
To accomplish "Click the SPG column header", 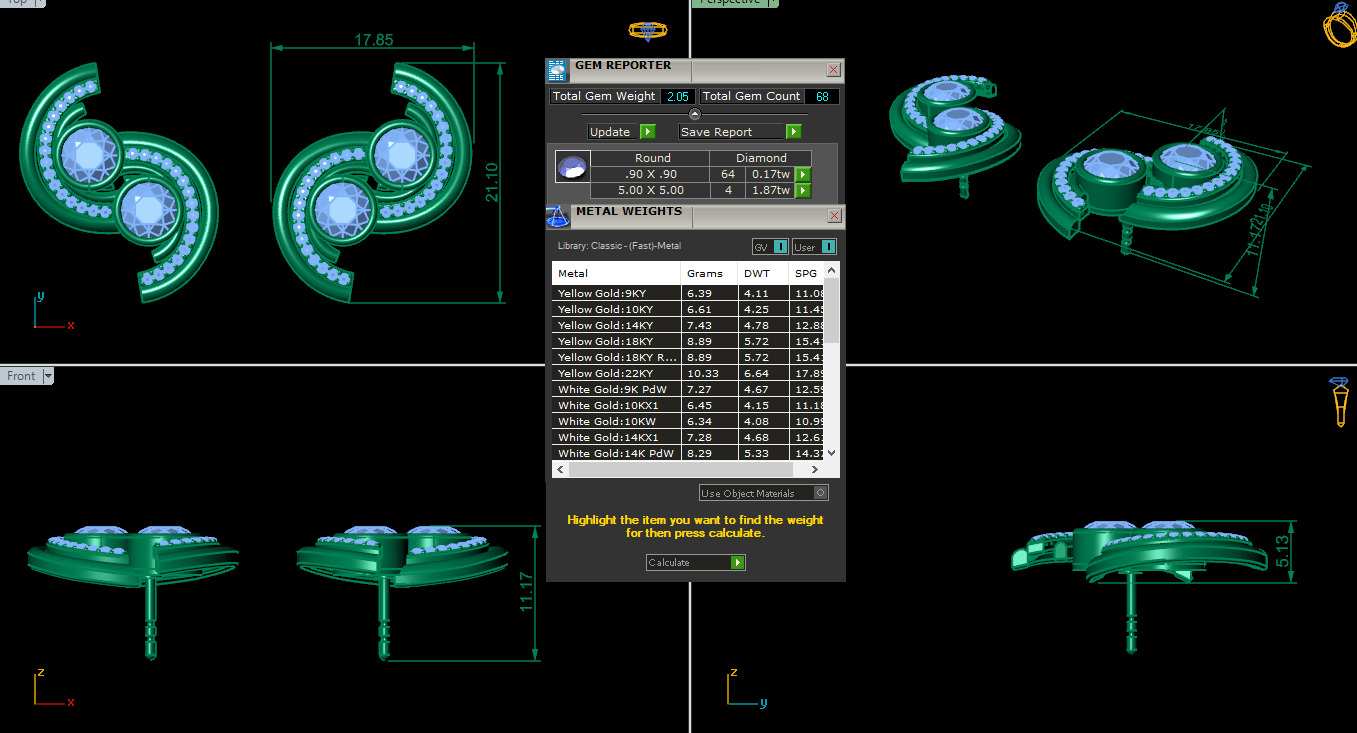I will coord(806,273).
